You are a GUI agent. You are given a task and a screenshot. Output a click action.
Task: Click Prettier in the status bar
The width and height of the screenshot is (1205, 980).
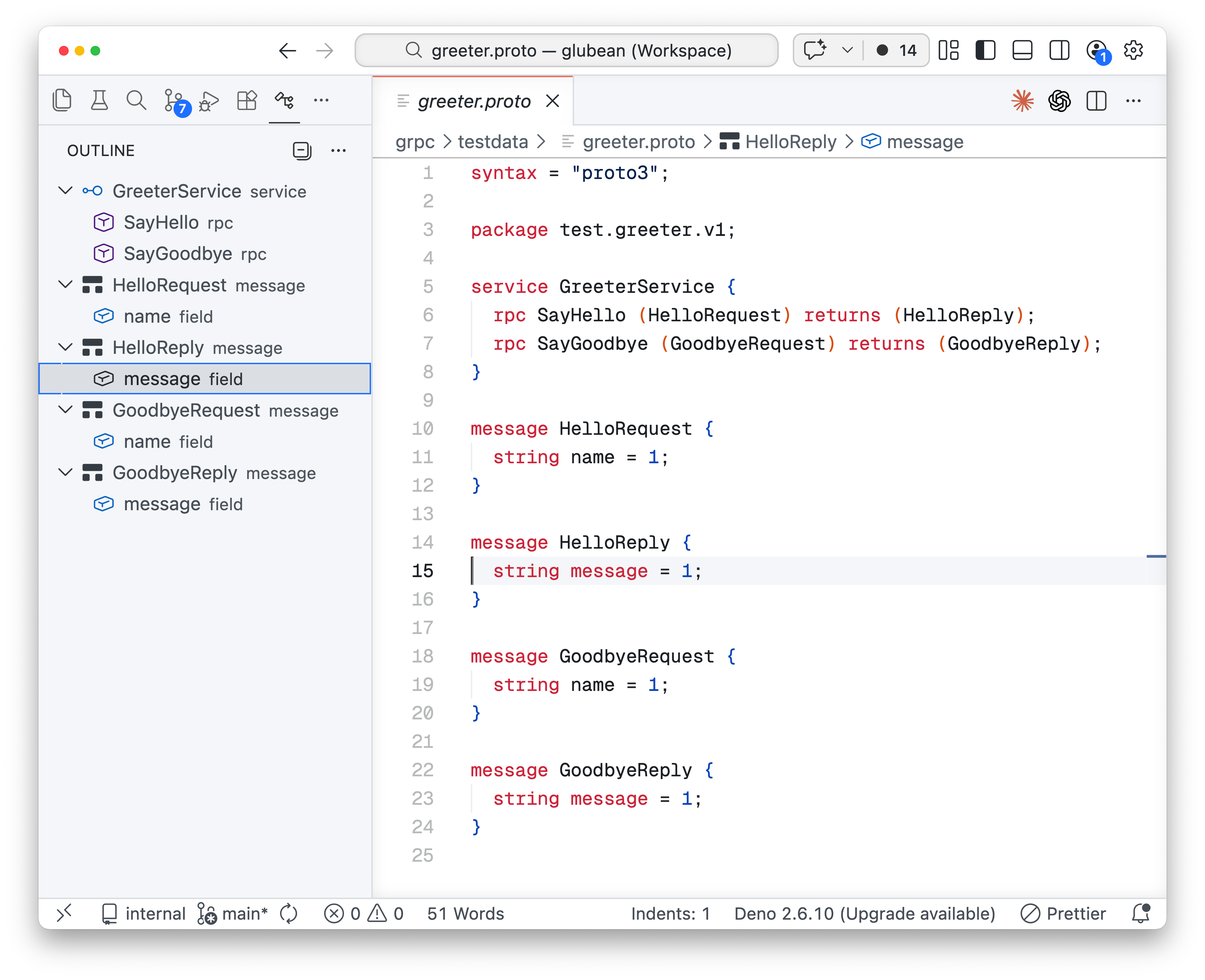click(x=1063, y=913)
